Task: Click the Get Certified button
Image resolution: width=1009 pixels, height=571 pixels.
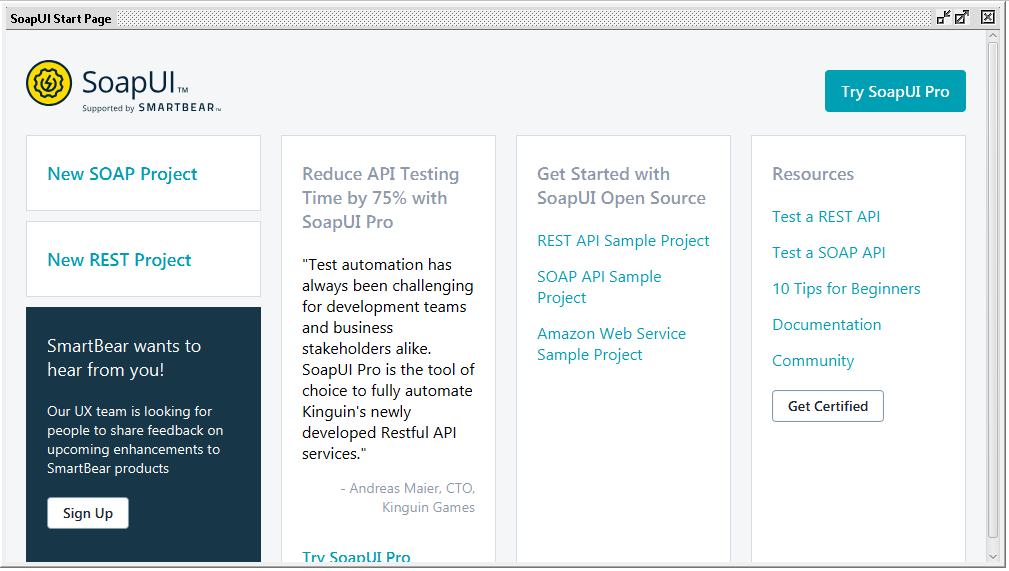Action: 828,406
